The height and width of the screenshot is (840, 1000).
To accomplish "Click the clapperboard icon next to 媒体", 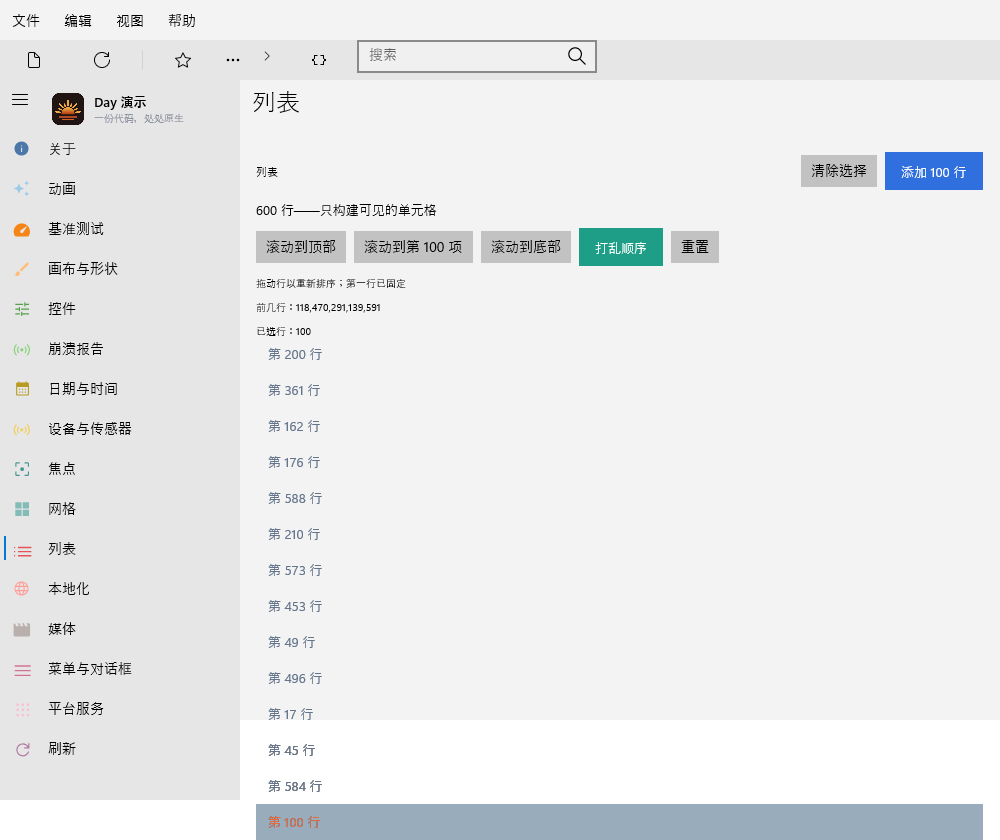I will 22,630.
